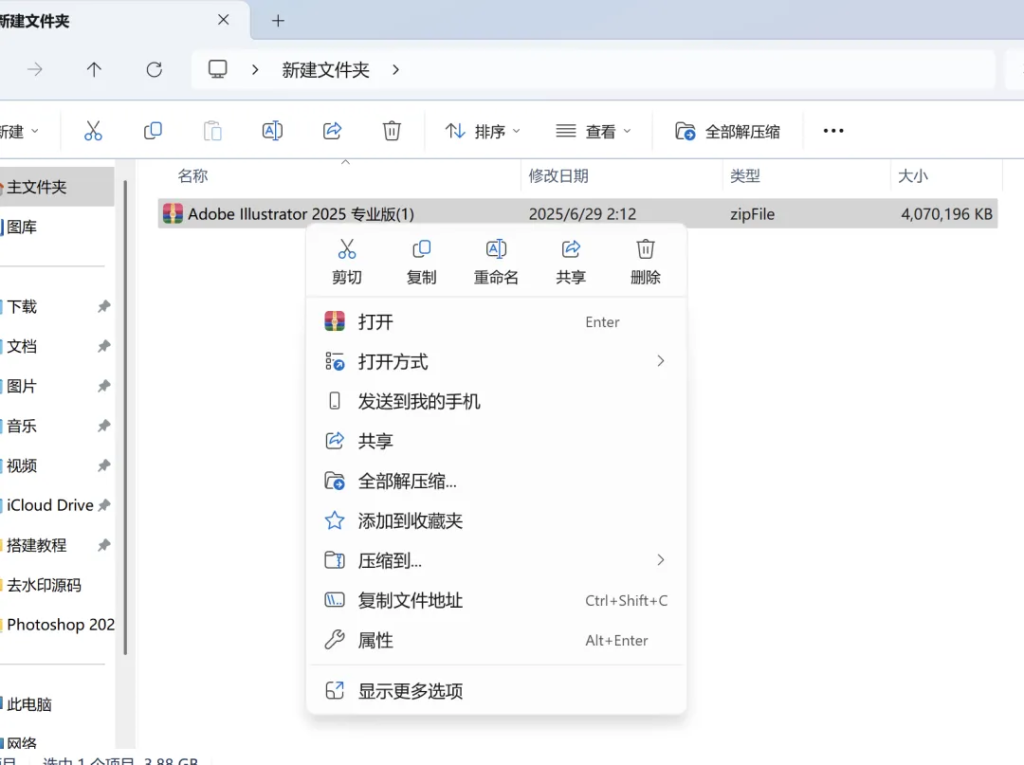Choose 显示更多选项 from the context menu
This screenshot has width=1024, height=765.
point(496,691)
